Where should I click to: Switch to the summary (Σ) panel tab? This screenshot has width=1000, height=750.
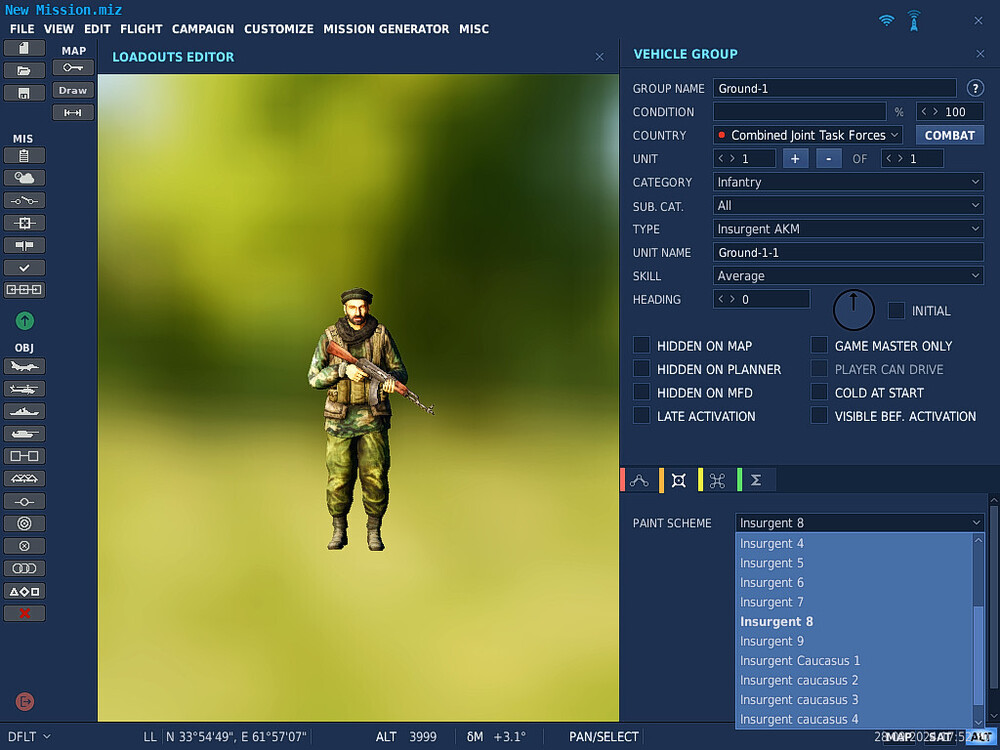pos(757,479)
